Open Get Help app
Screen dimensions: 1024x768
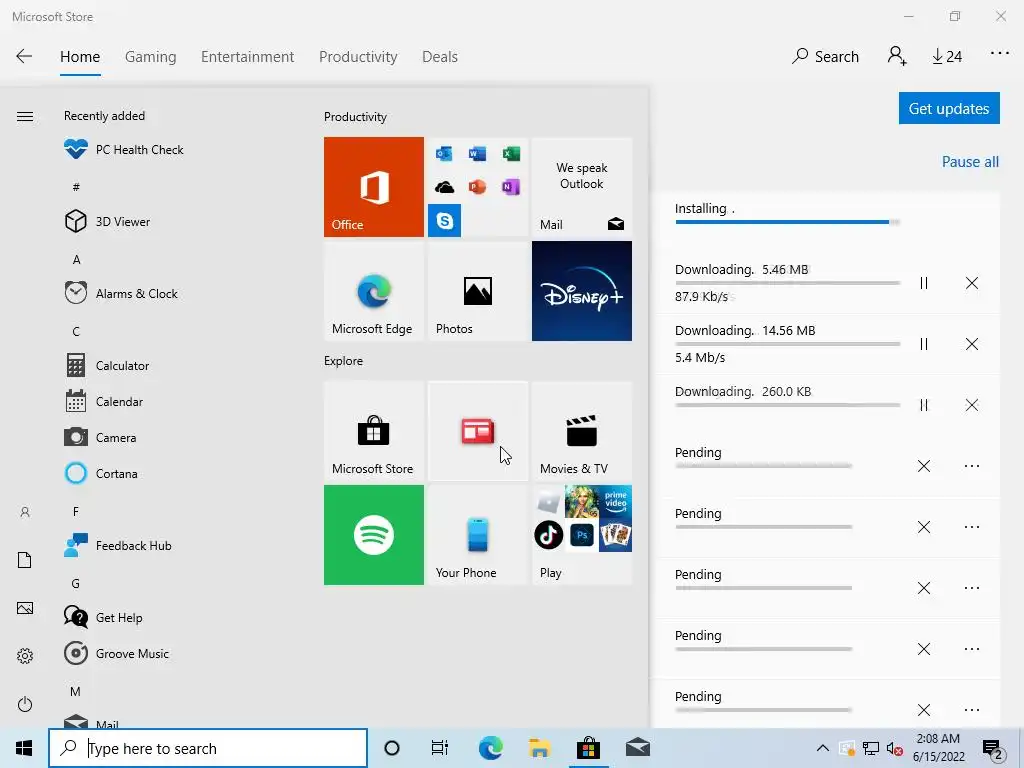(x=103, y=617)
